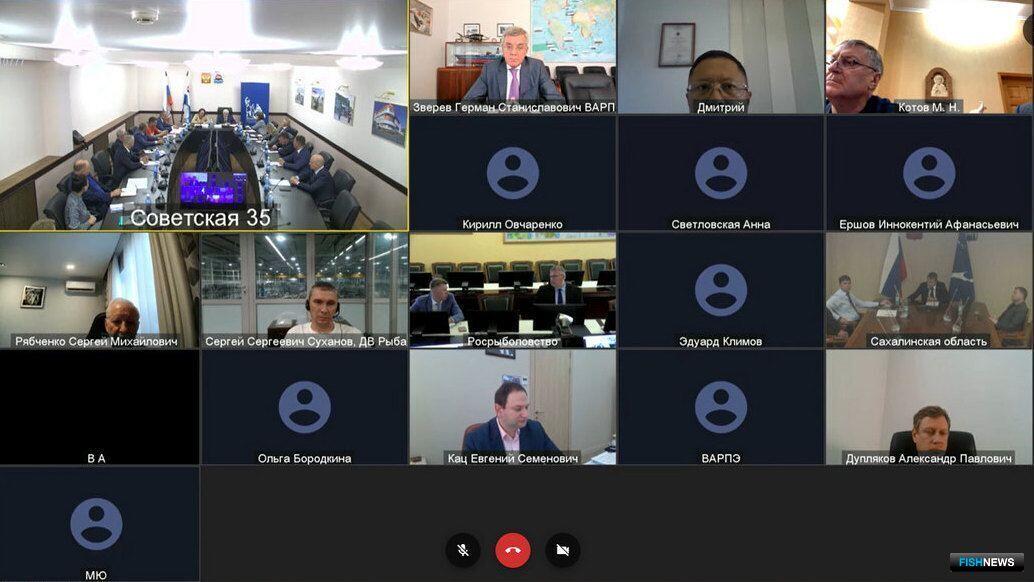Click the FISHNEWS watermark logo
Viewport: 1034px width, 582px height.
click(x=987, y=562)
